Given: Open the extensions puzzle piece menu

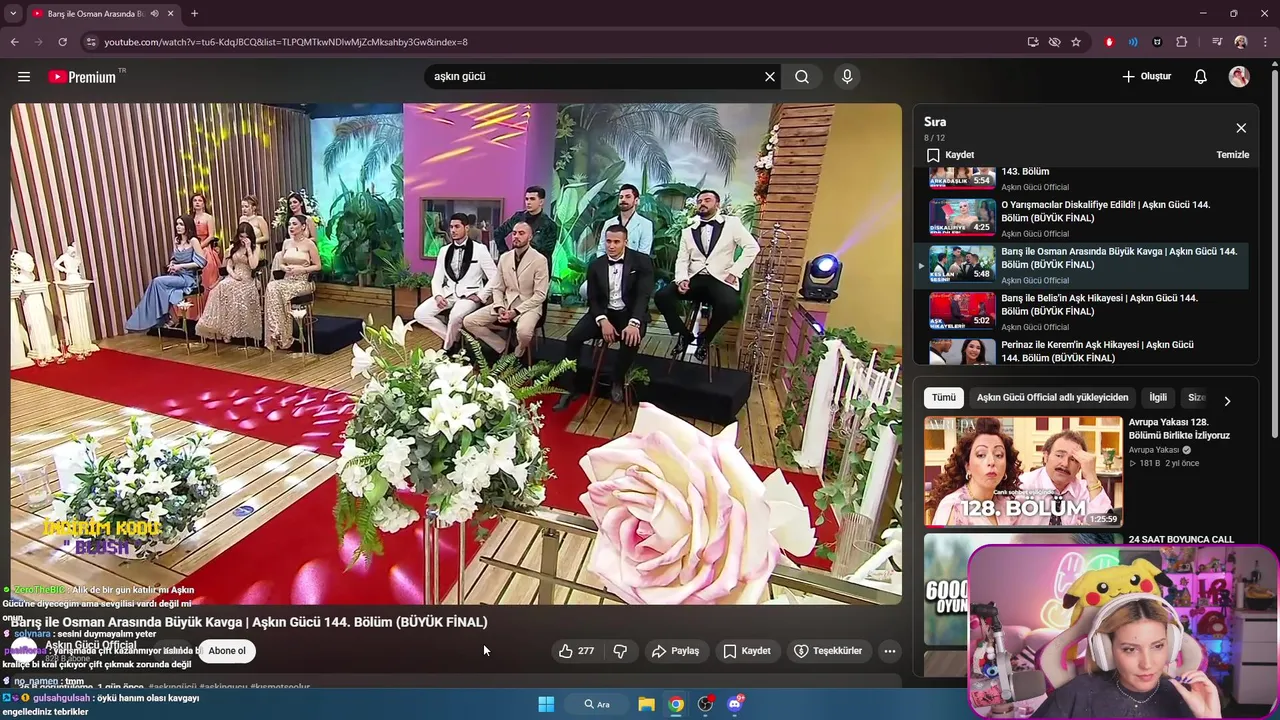Looking at the screenshot, I should (x=1182, y=42).
